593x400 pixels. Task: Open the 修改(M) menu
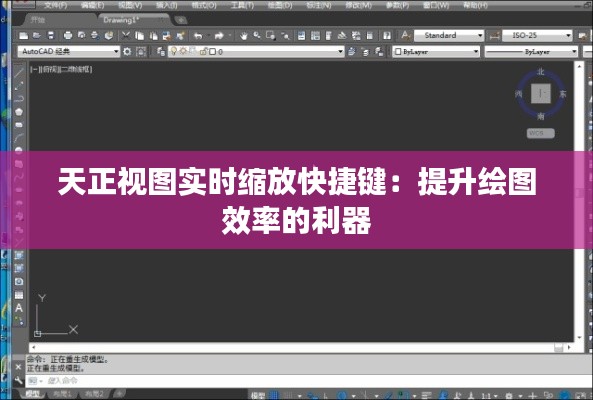[x=359, y=5]
